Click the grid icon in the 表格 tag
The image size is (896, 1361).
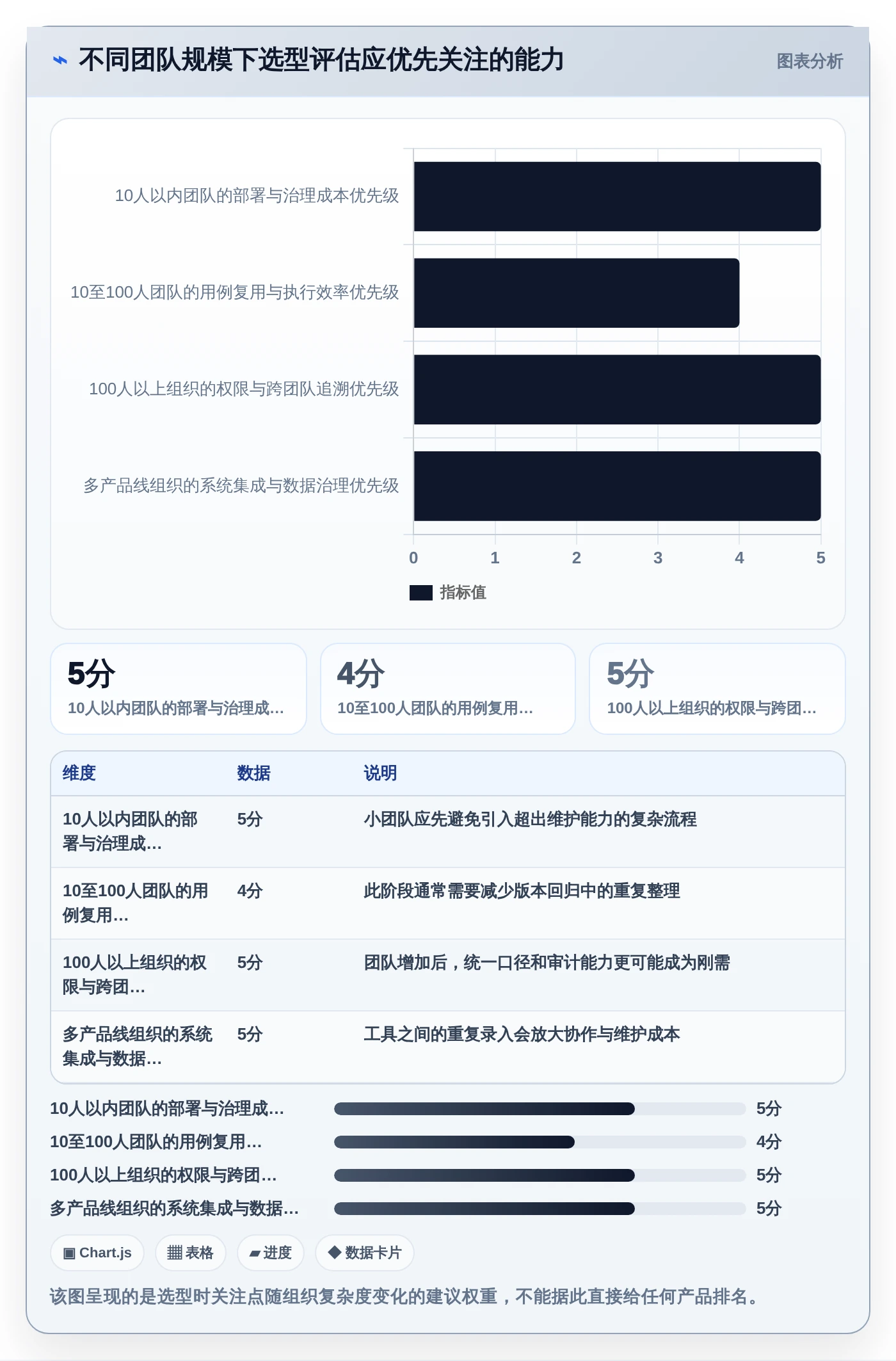(x=175, y=1253)
